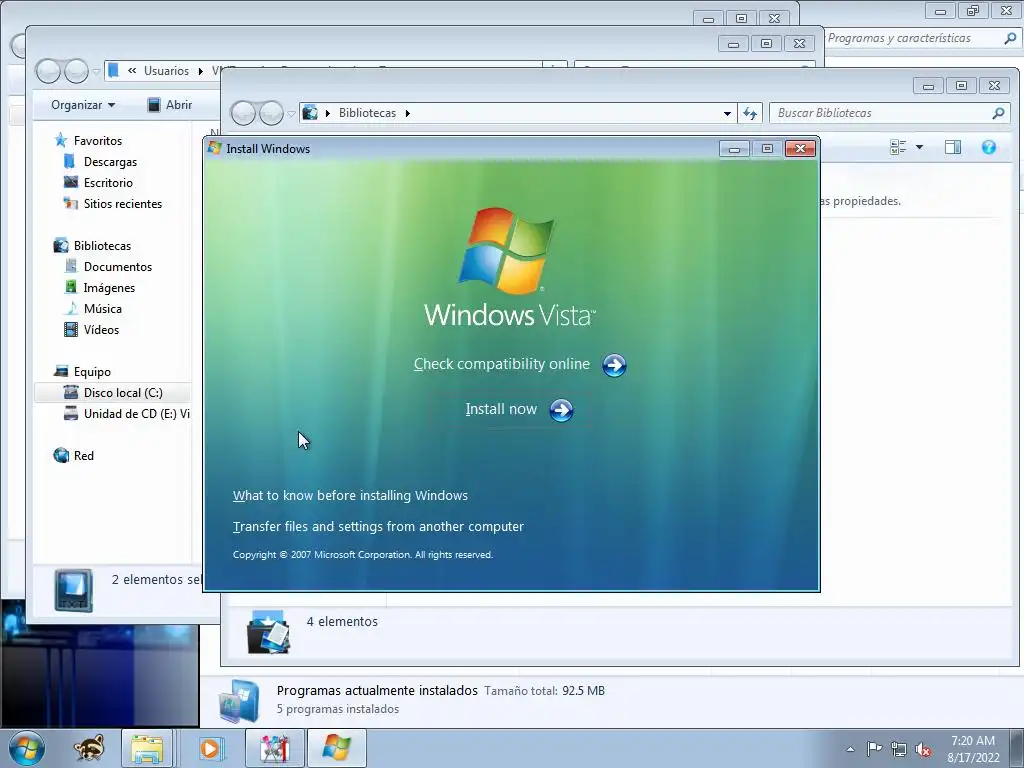Click the Red network globe icon
The image size is (1024, 768).
pyautogui.click(x=61, y=456)
